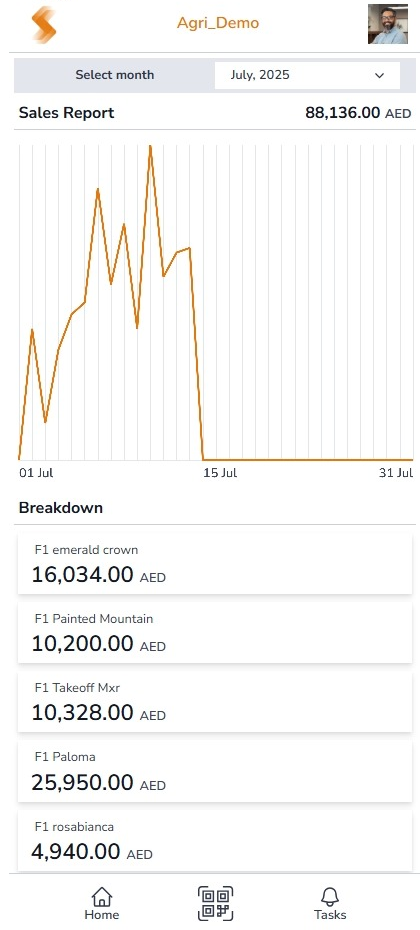Select the Agri_Demo title
Image resolution: width=420 pixels, height=930 pixels.
coord(218,24)
